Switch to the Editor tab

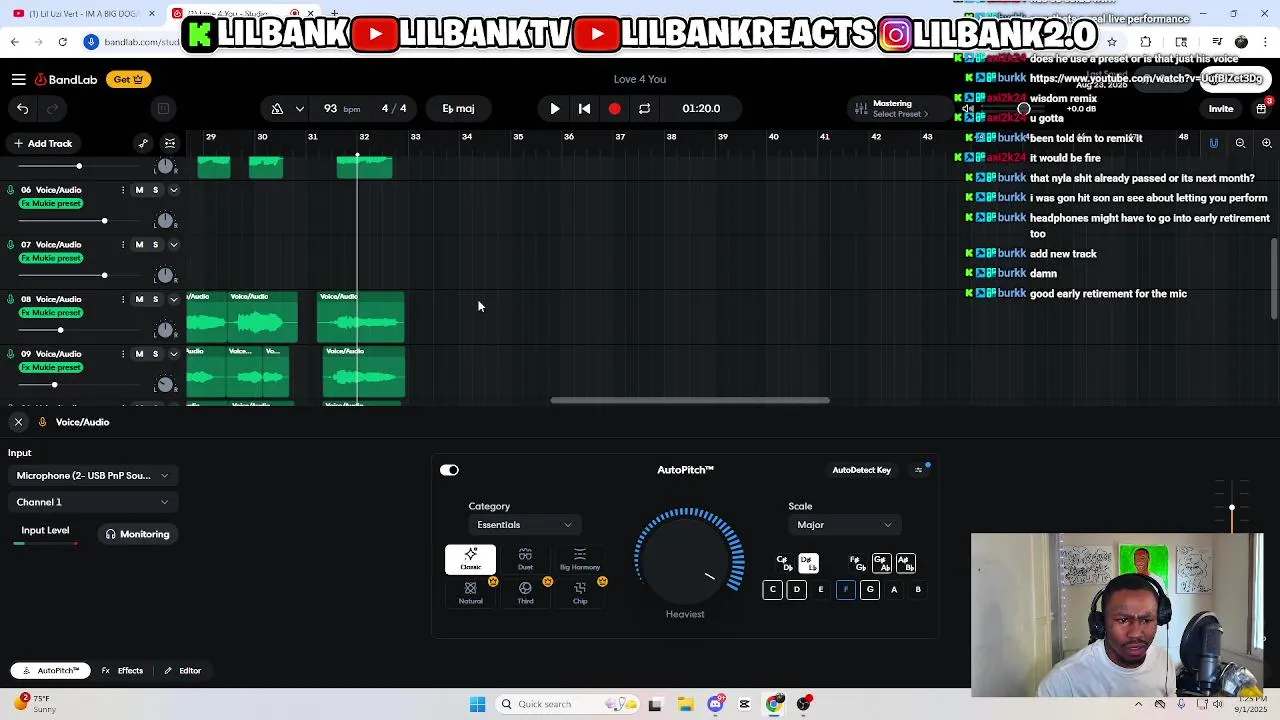click(x=183, y=671)
